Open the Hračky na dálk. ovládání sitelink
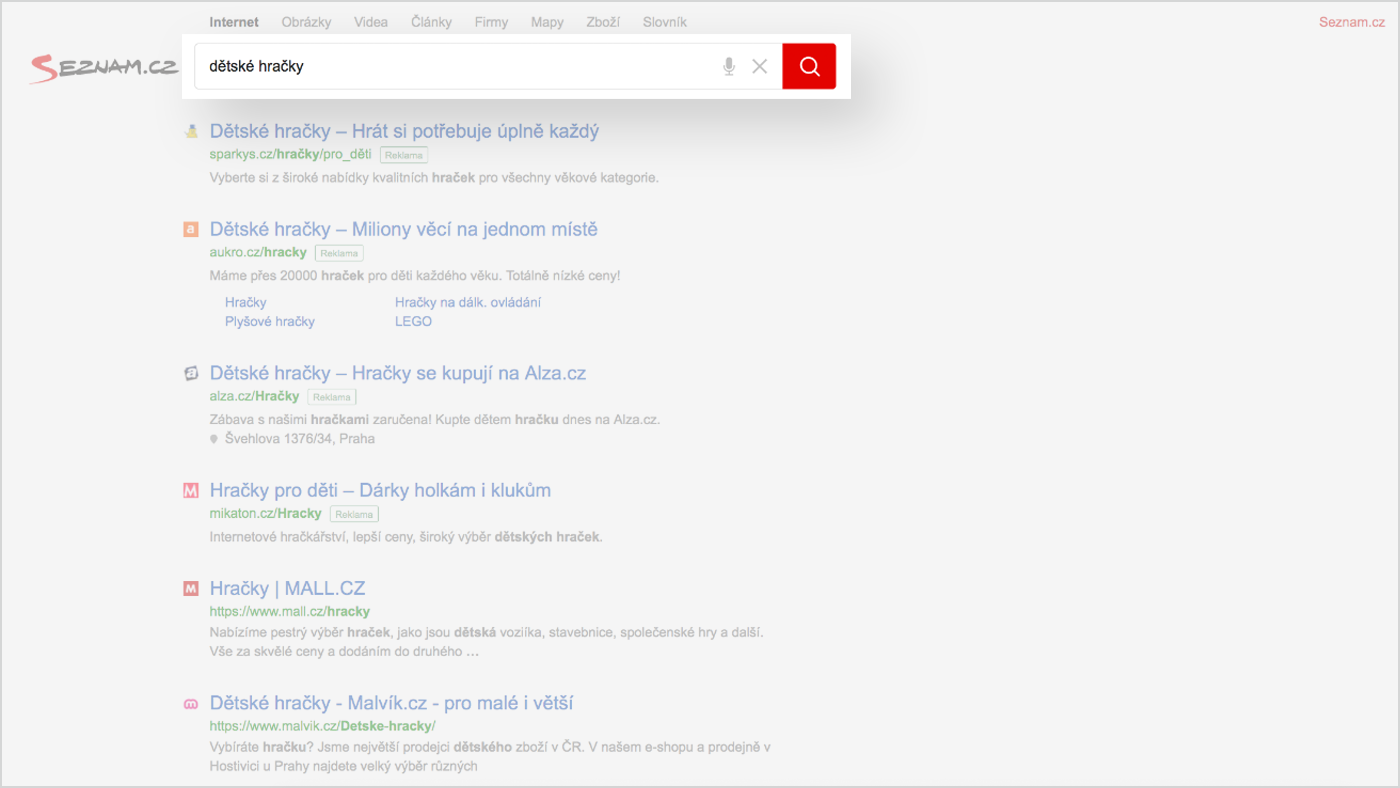1400x788 pixels. point(468,302)
